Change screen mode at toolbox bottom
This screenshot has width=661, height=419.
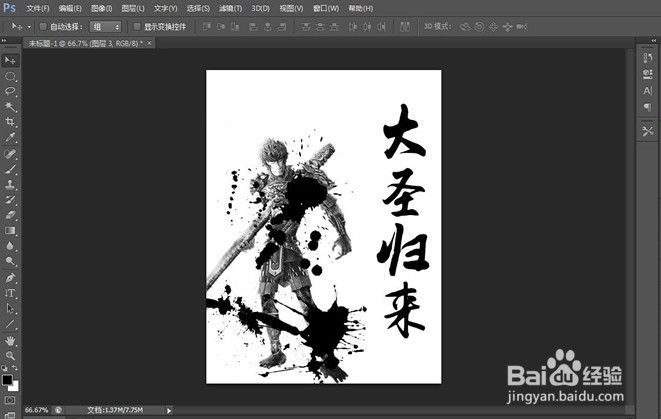click(10, 414)
